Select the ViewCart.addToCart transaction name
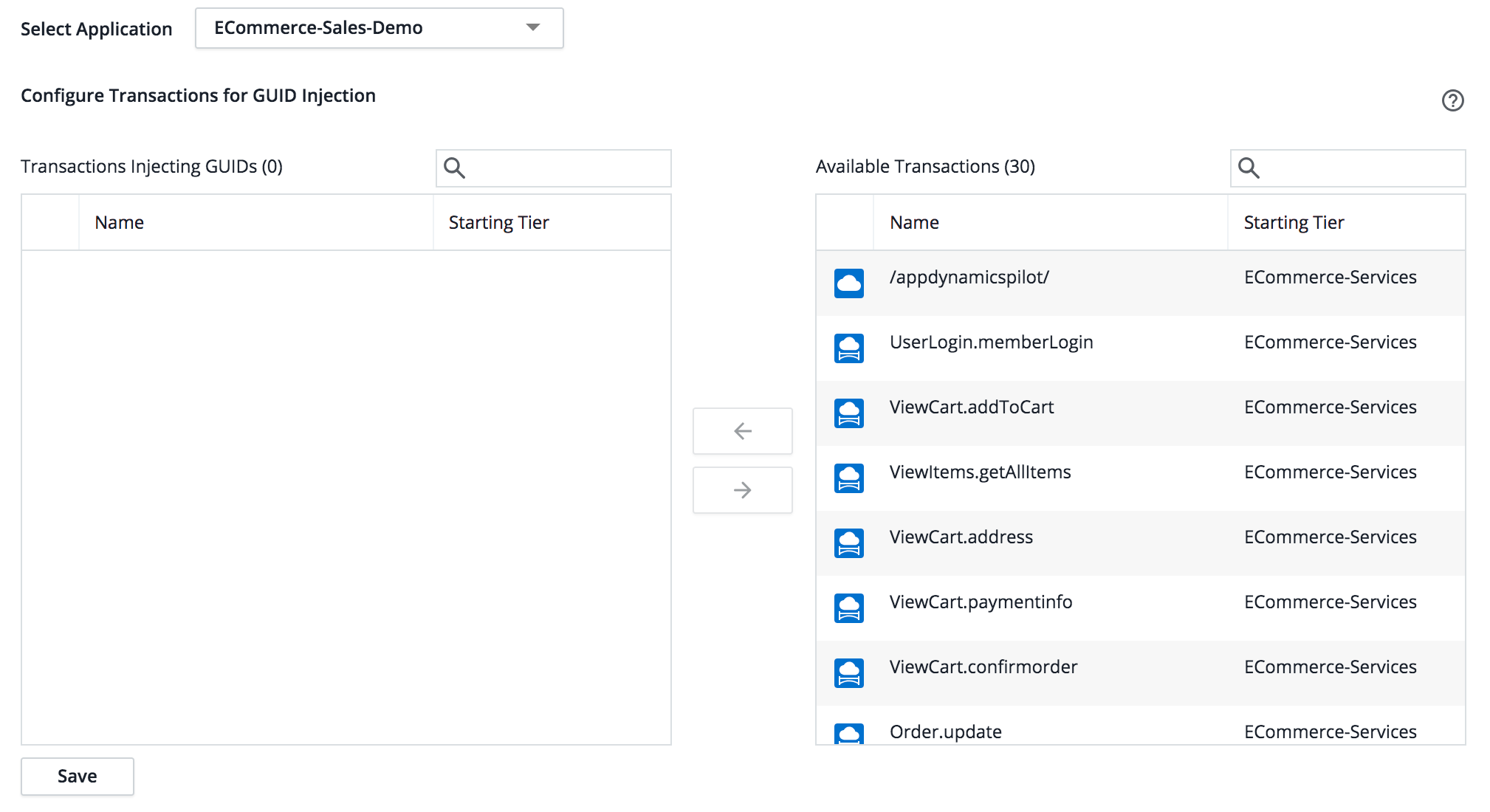This screenshot has width=1490, height=812. coord(972,407)
